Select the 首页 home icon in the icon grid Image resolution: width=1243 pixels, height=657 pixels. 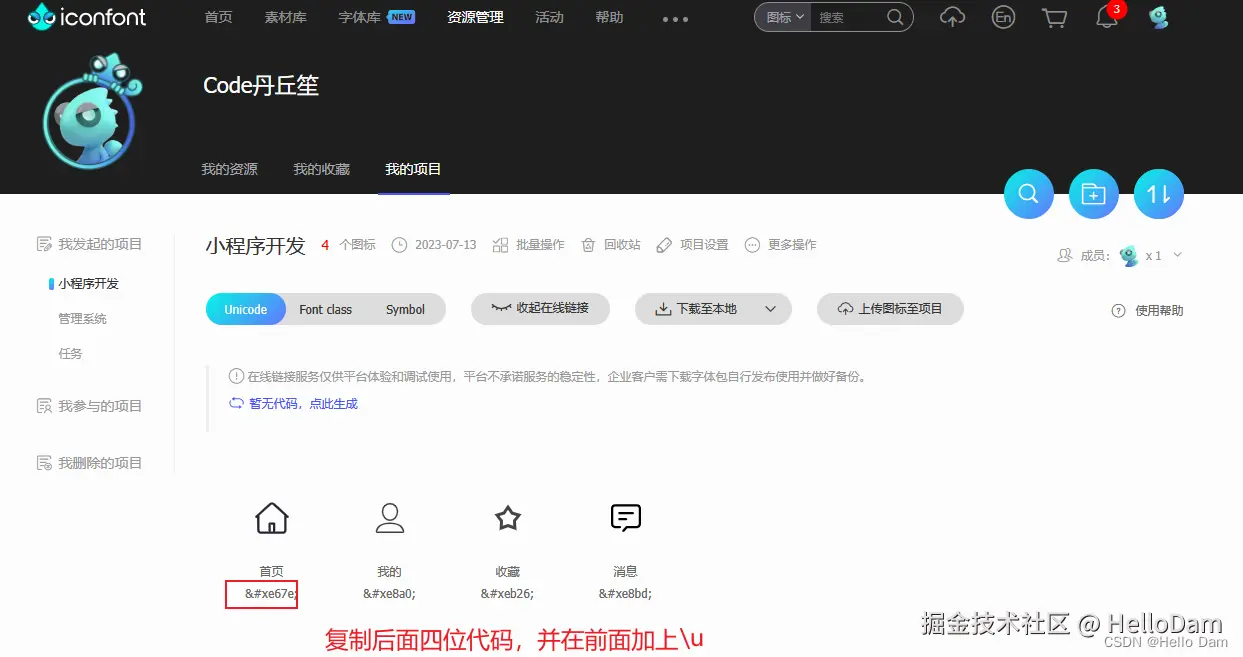(x=271, y=517)
